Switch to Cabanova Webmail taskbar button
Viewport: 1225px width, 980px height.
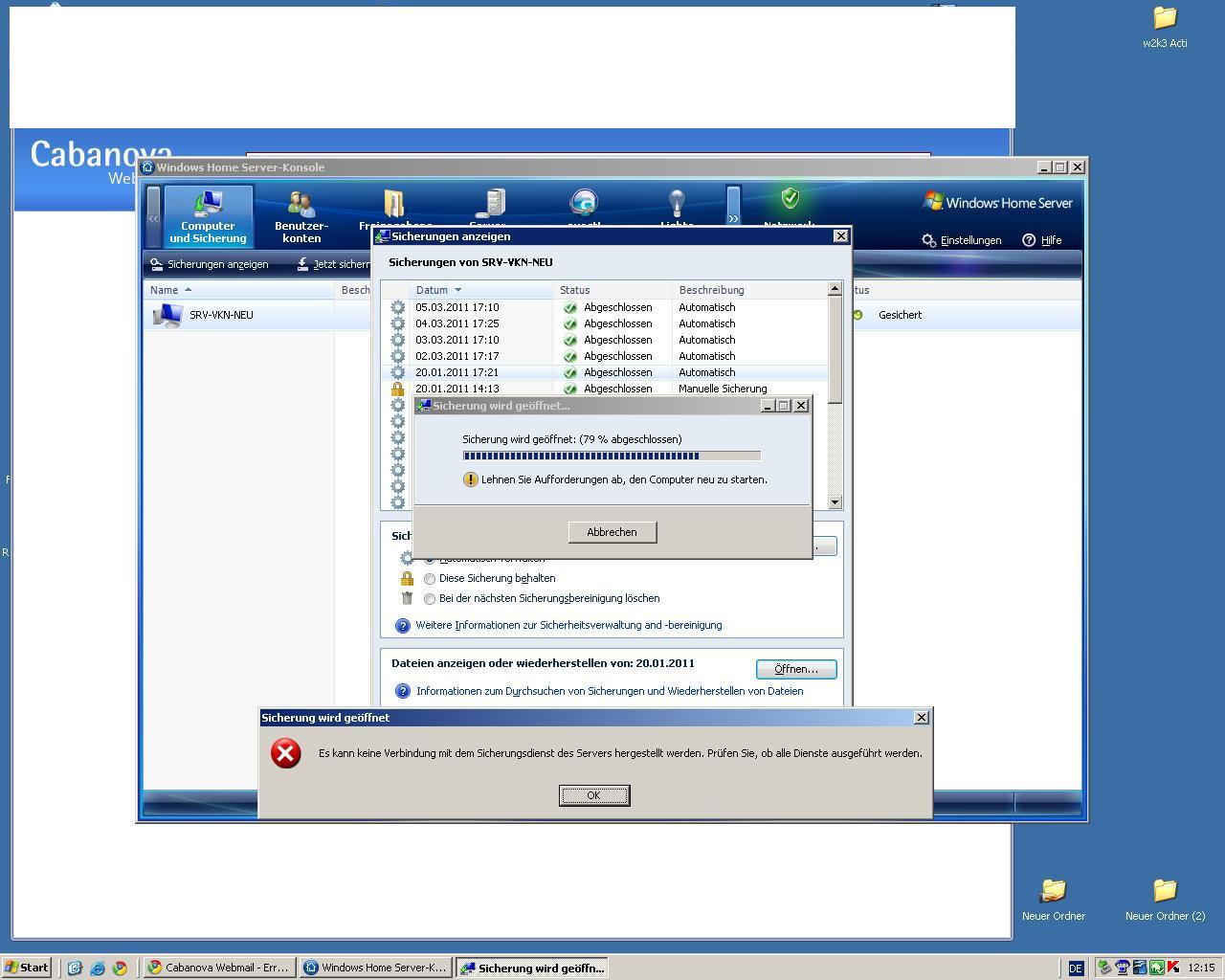click(218, 968)
